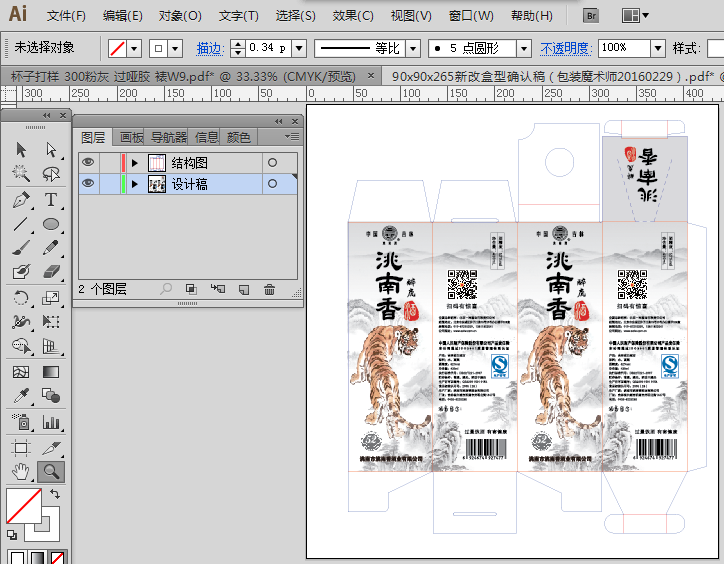The image size is (724, 564).
Task: Select the Ellipse tool
Action: pyautogui.click(x=51, y=224)
